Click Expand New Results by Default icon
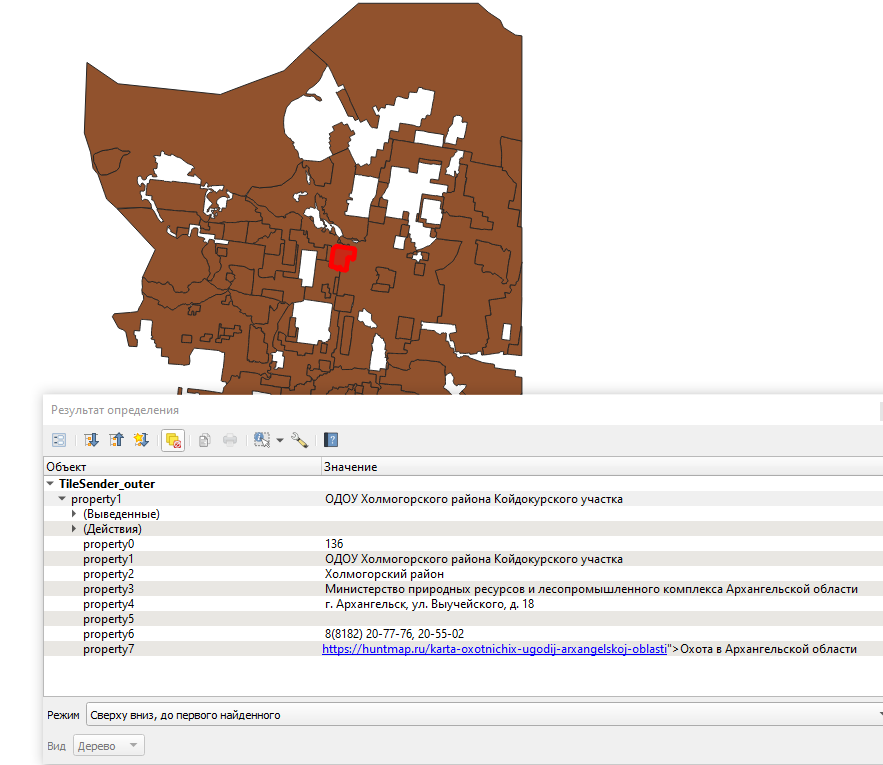Screen dimensions: 883x765 coord(141,439)
